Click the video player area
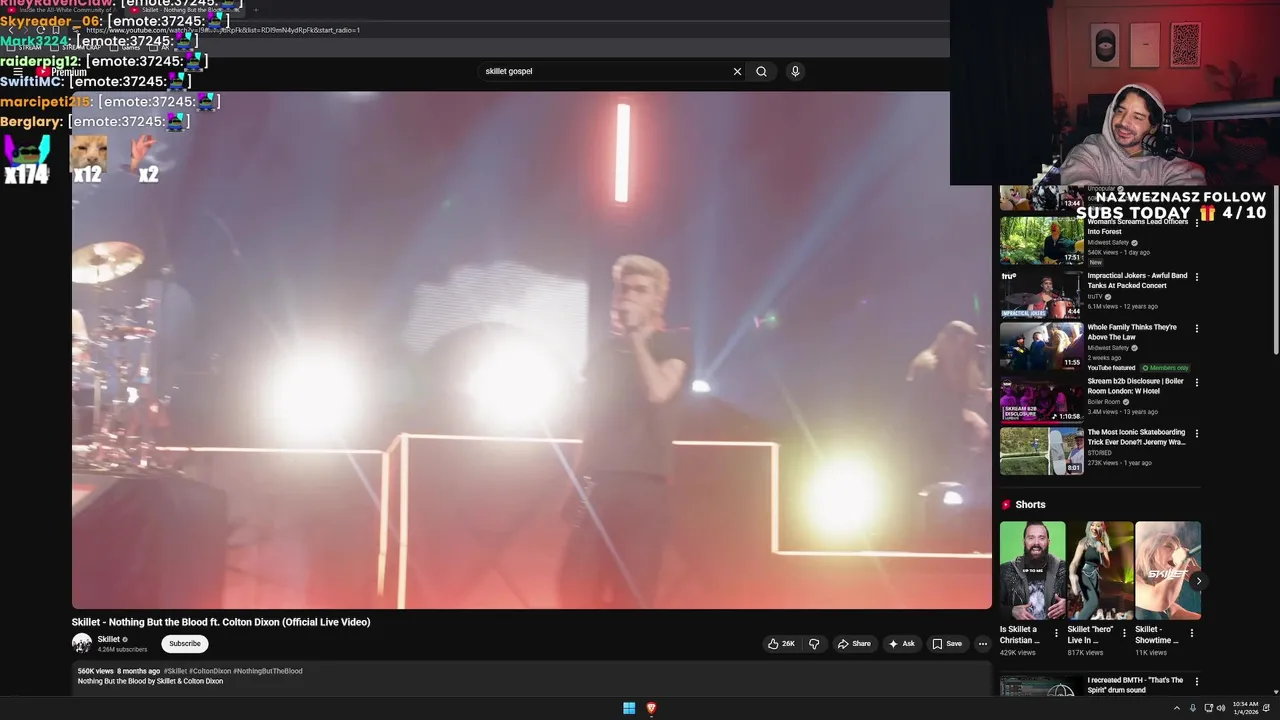This screenshot has height=720, width=1280. tap(531, 350)
